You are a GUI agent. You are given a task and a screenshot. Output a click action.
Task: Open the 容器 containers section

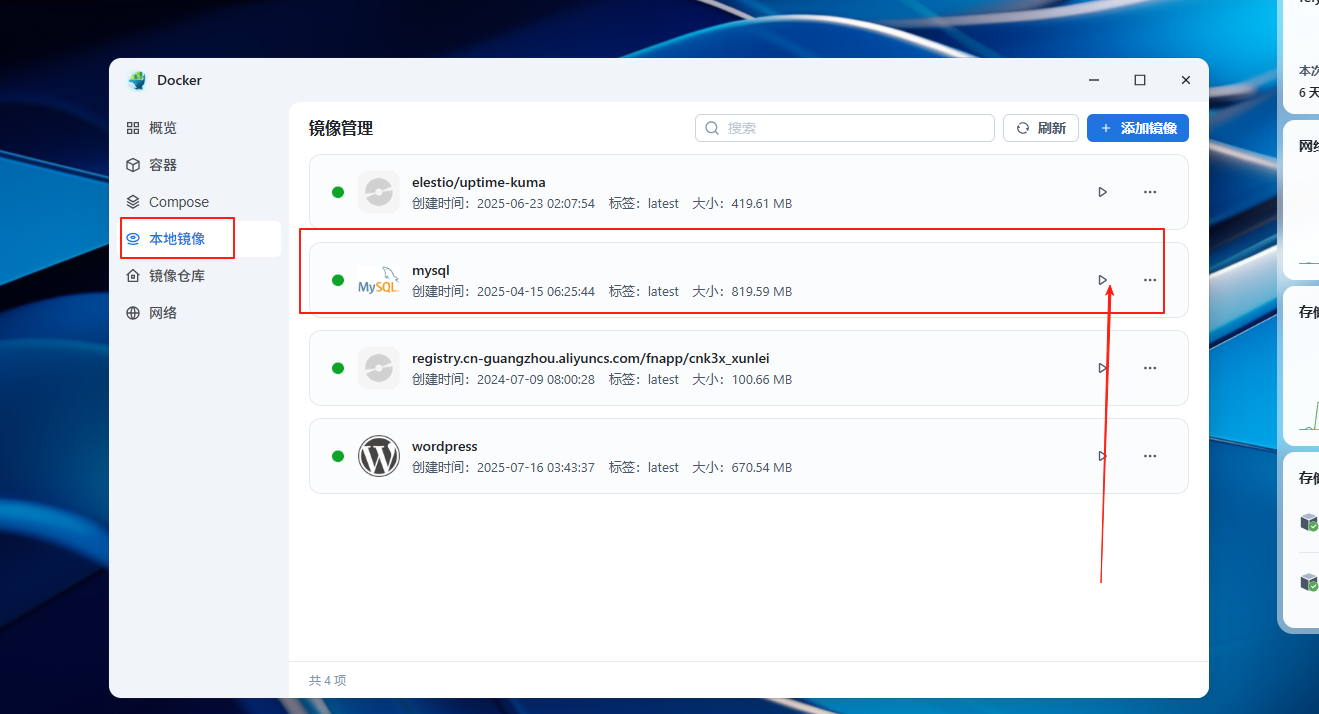tap(201, 165)
